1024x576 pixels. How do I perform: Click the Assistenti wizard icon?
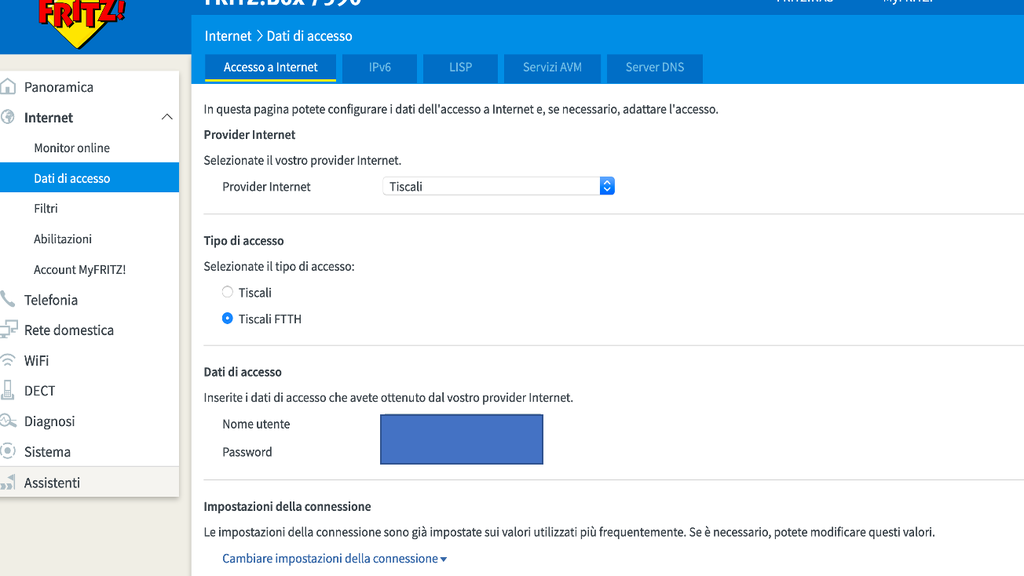click(8, 483)
